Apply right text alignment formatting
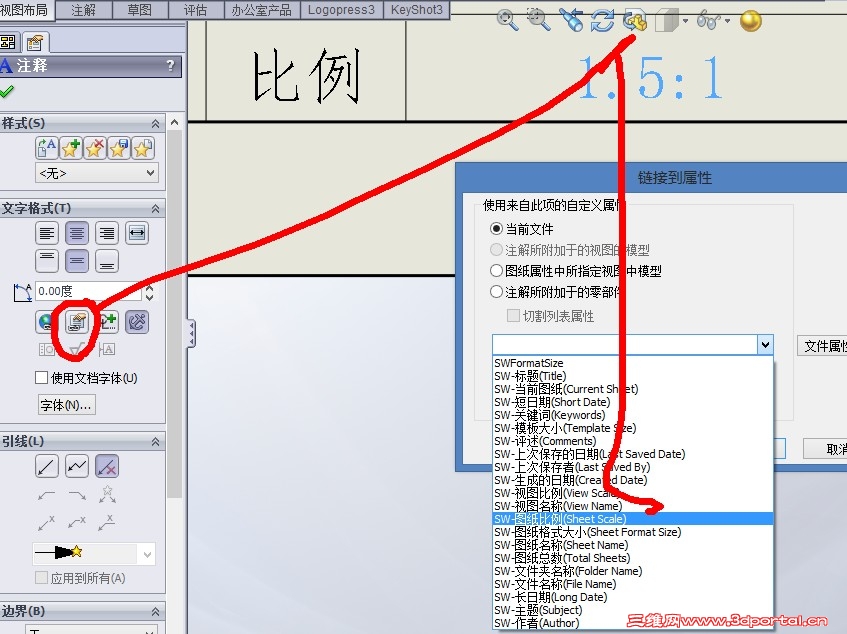 click(x=108, y=233)
